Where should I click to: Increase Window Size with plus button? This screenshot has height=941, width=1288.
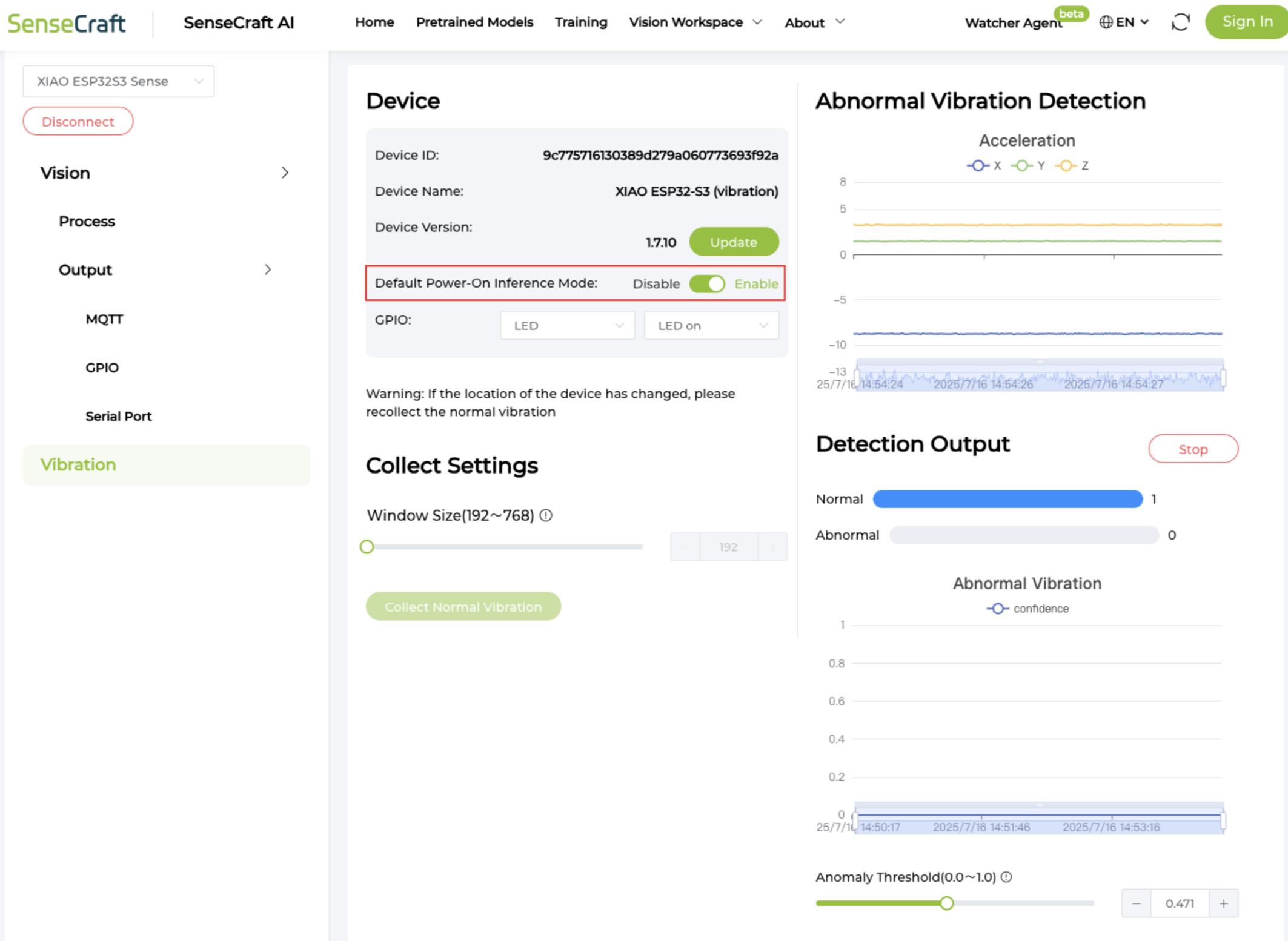[772, 547]
